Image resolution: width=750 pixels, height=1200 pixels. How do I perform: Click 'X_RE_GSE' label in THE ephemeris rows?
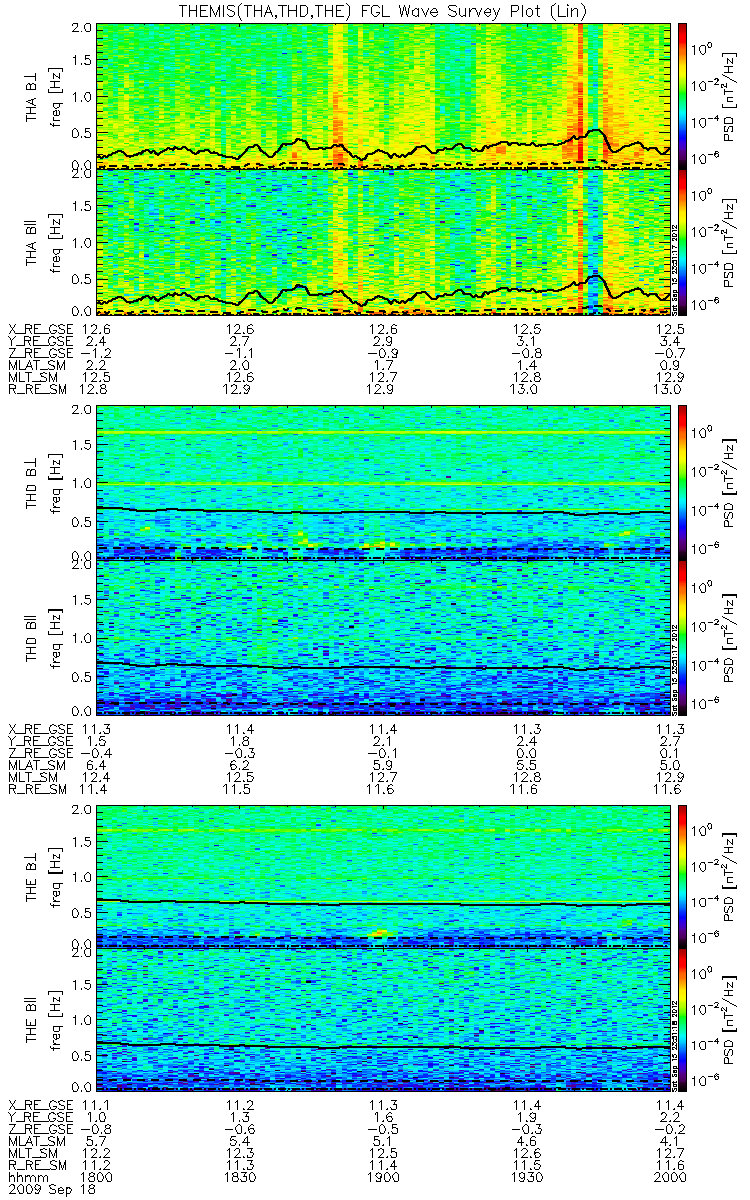(41, 1104)
